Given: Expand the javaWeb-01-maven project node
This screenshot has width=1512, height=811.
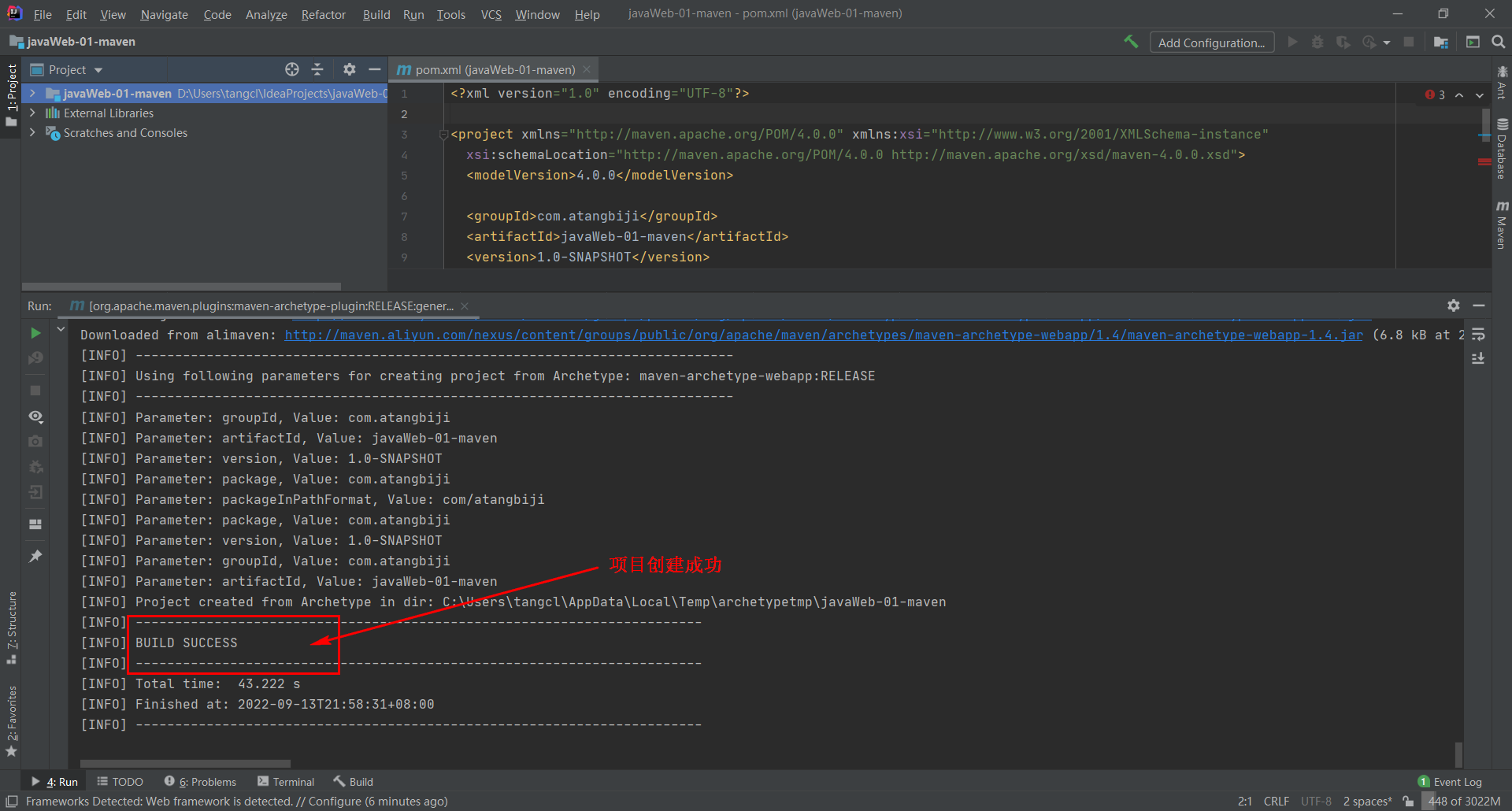Looking at the screenshot, I should click(32, 93).
